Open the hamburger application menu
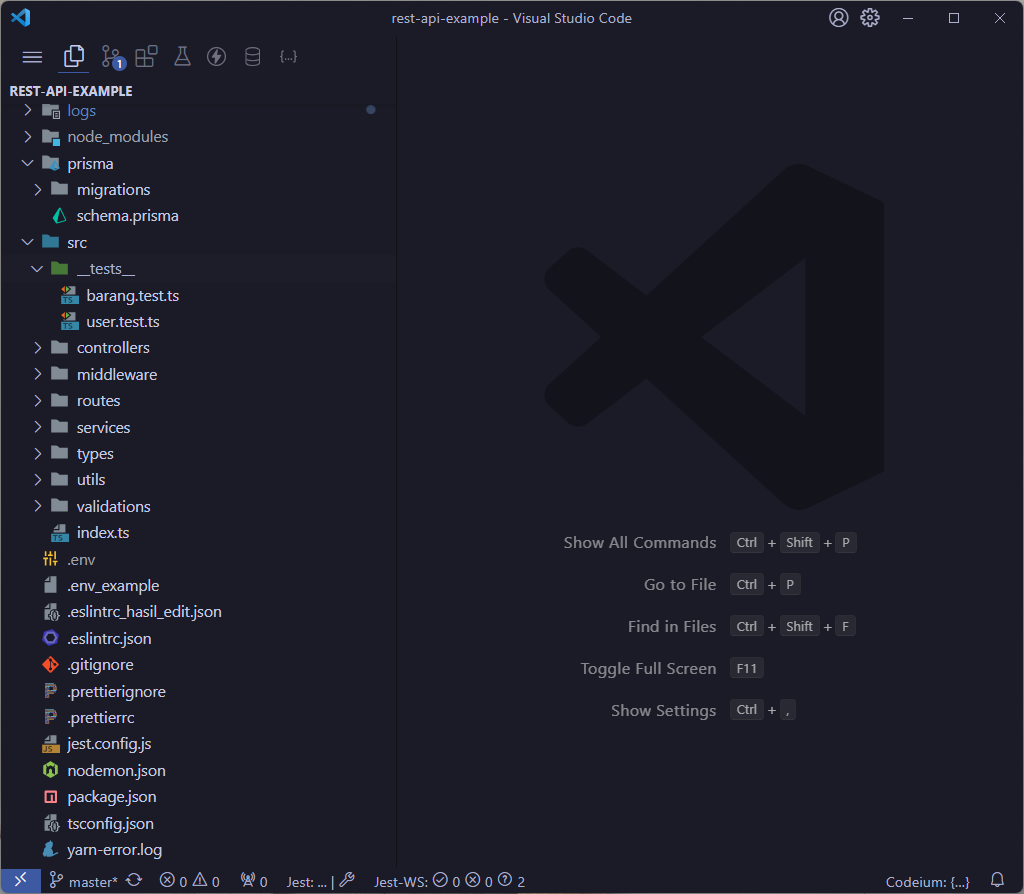 click(x=32, y=57)
